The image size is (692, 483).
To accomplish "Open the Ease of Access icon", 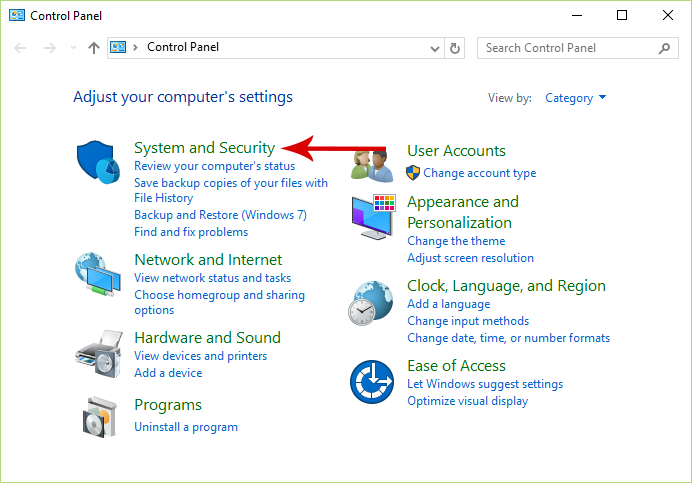I will coord(372,382).
